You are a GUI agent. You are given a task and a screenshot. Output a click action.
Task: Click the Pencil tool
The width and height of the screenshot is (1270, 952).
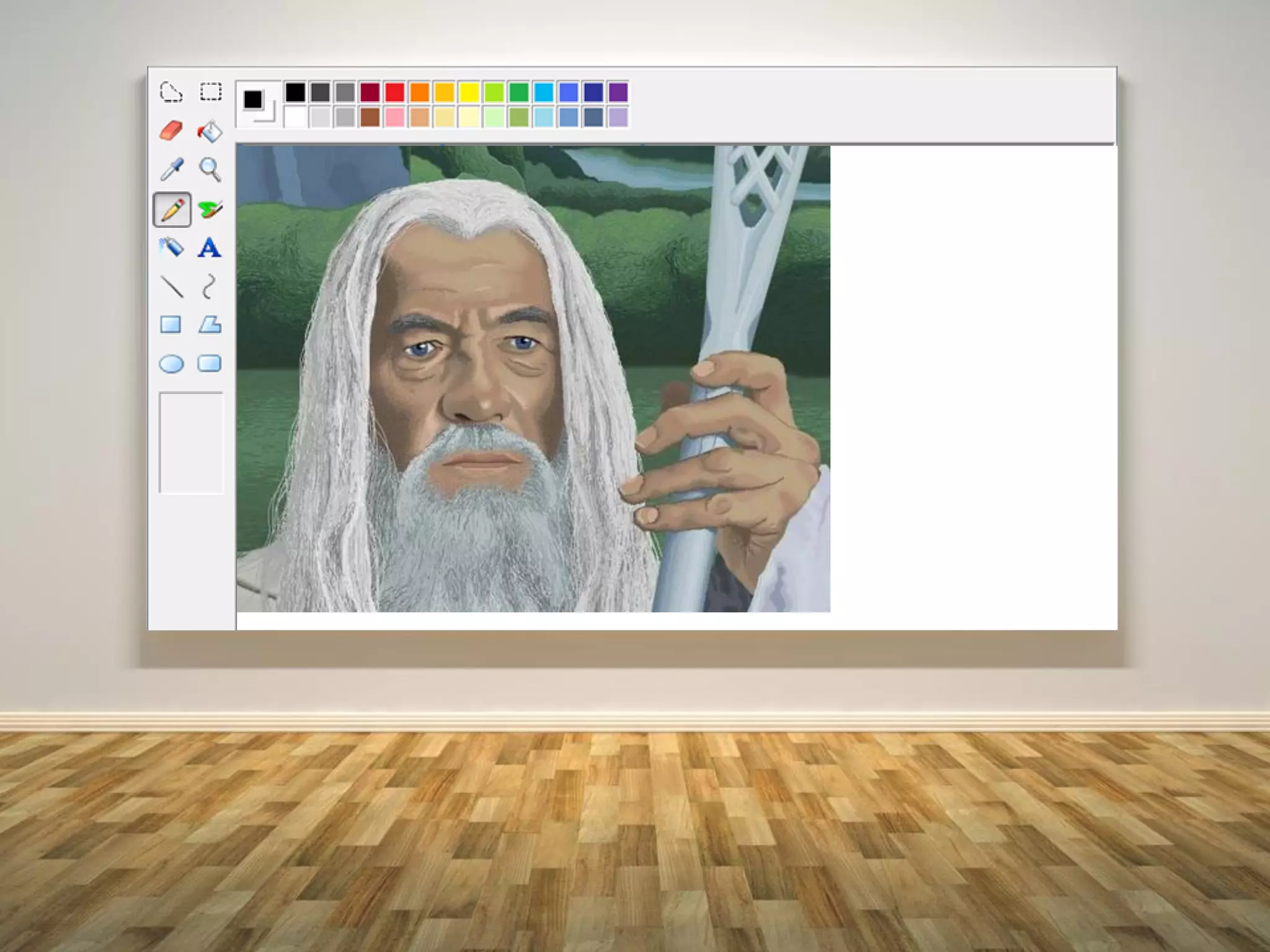pyautogui.click(x=172, y=209)
